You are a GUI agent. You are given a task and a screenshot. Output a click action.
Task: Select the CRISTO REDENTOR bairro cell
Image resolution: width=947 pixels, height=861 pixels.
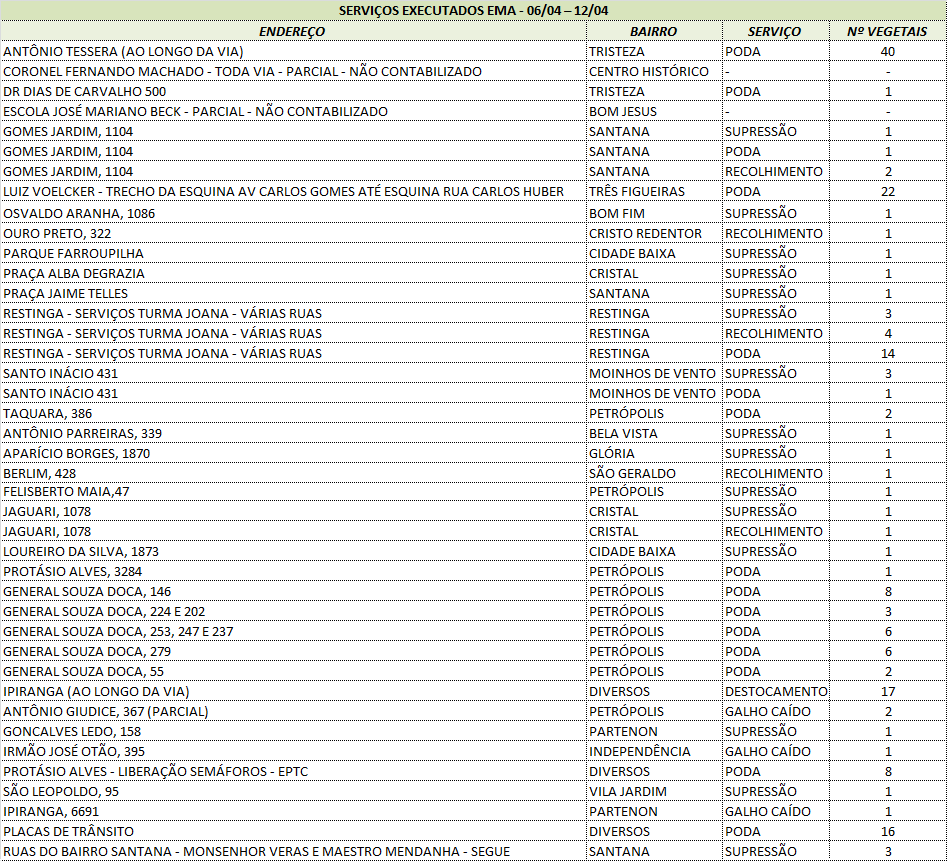pyautogui.click(x=645, y=233)
